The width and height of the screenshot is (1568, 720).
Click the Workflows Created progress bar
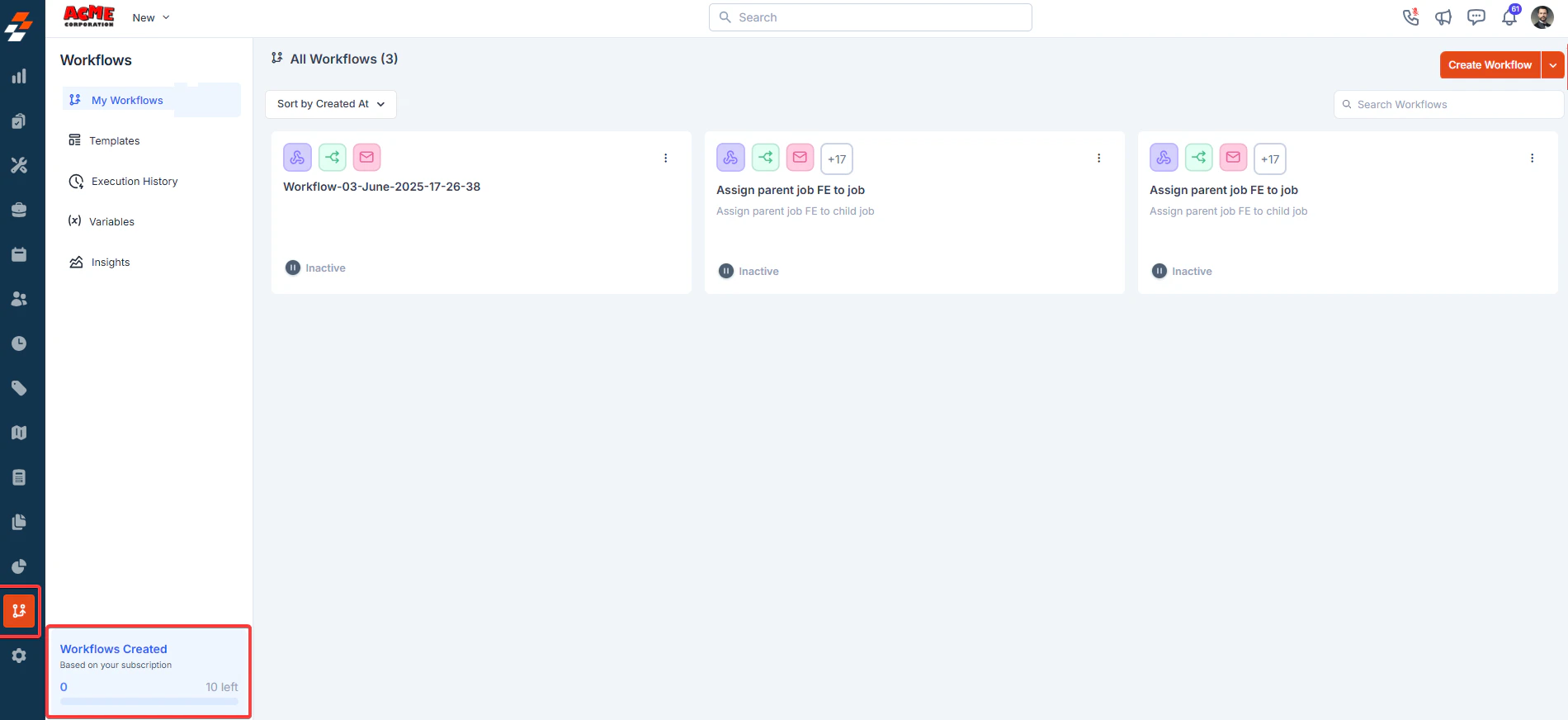coord(149,701)
